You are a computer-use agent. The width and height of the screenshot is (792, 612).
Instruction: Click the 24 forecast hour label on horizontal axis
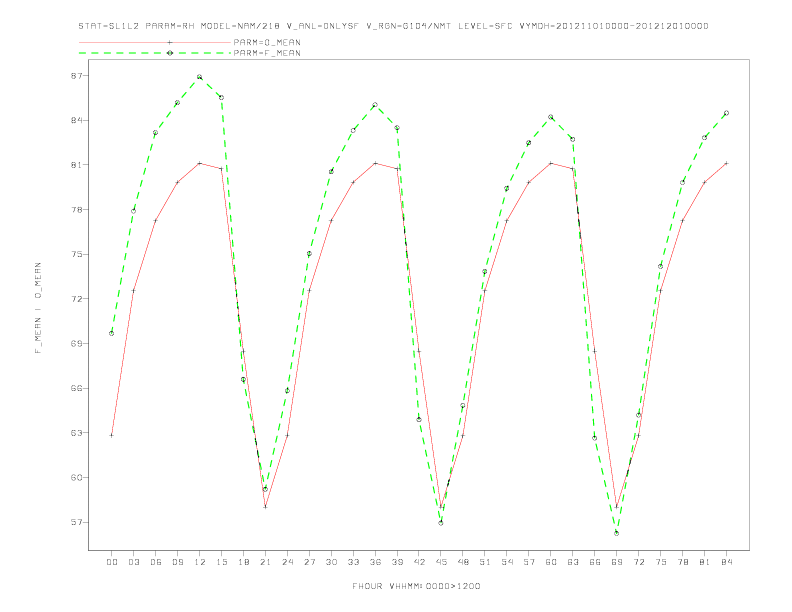(x=287, y=562)
